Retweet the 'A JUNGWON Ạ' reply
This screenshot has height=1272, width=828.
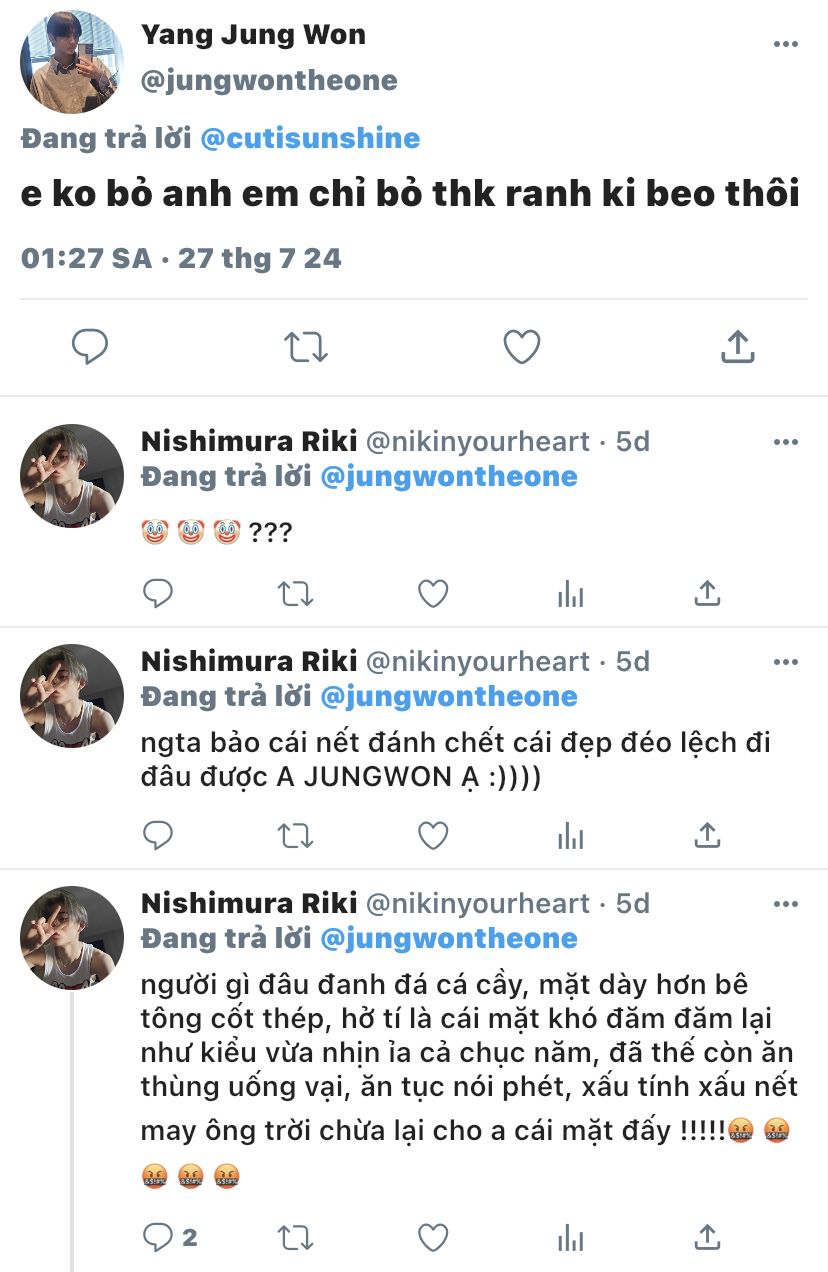(x=295, y=835)
